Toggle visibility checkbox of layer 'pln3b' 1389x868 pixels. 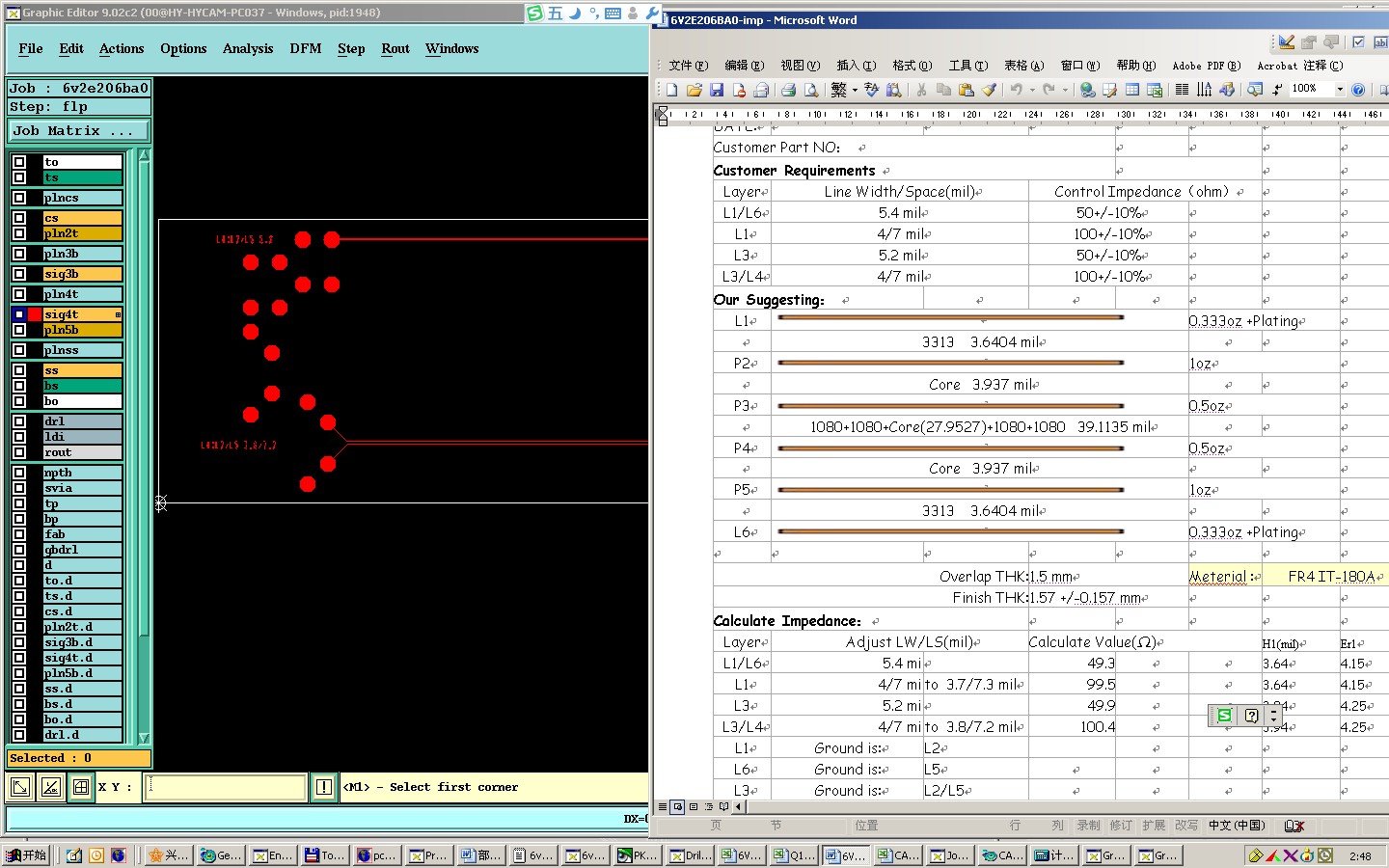click(x=19, y=254)
